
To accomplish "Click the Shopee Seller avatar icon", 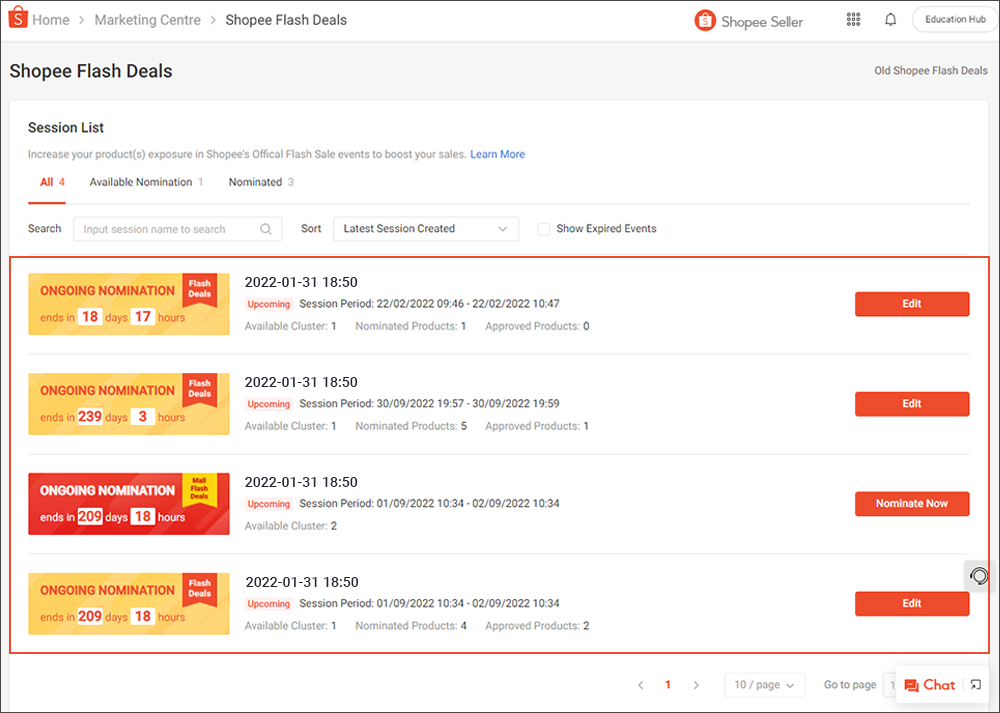I will pos(703,19).
